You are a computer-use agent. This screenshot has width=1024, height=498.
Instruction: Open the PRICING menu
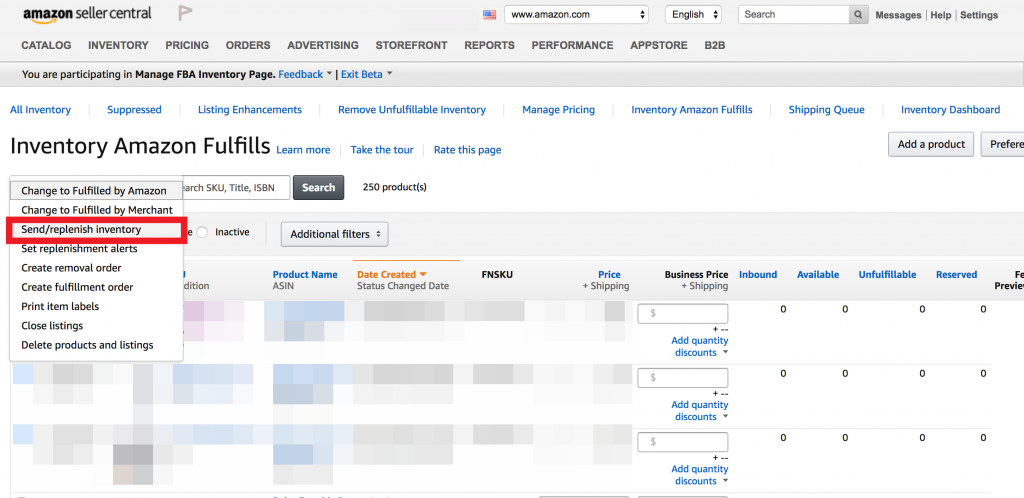pos(187,46)
